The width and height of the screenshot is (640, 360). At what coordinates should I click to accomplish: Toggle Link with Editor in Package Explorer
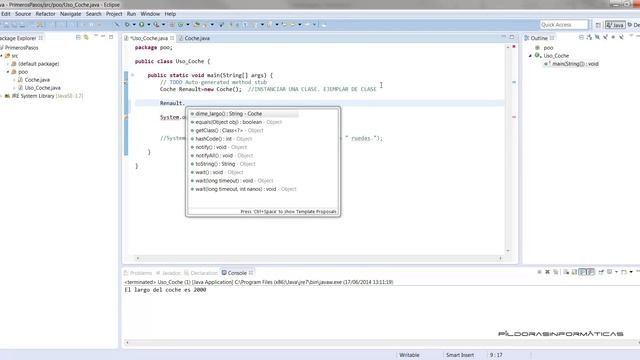[86, 37]
